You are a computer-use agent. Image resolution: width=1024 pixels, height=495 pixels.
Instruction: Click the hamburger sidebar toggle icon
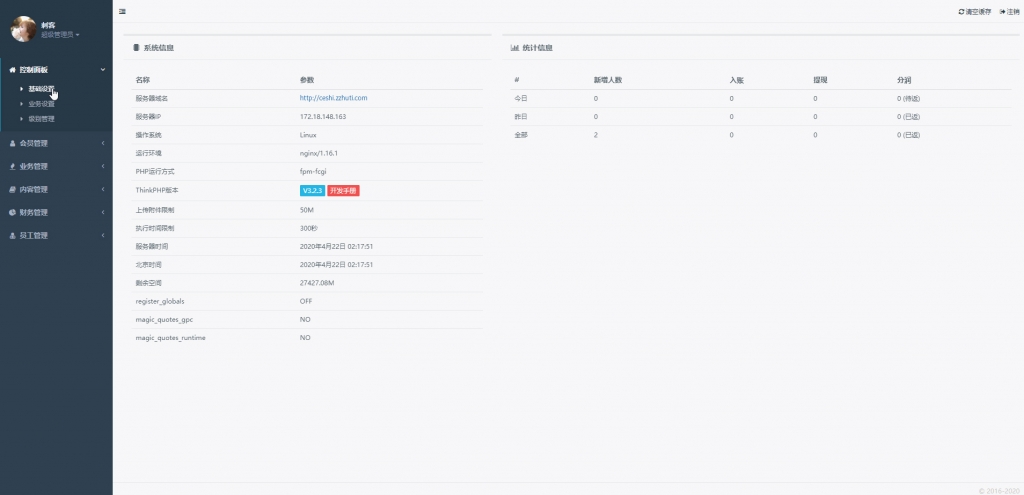click(122, 11)
